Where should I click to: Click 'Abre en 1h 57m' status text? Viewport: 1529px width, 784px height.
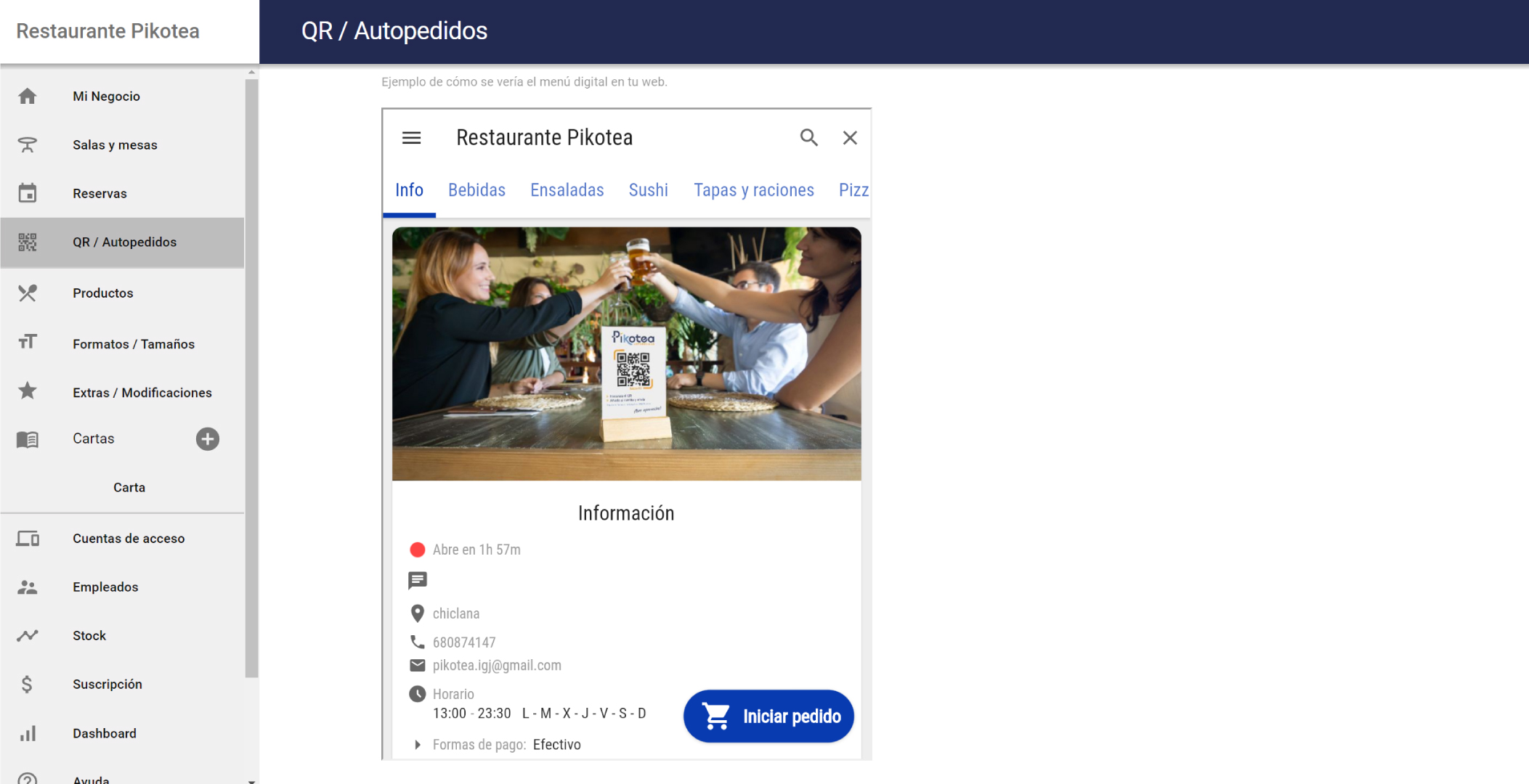pyautogui.click(x=476, y=550)
